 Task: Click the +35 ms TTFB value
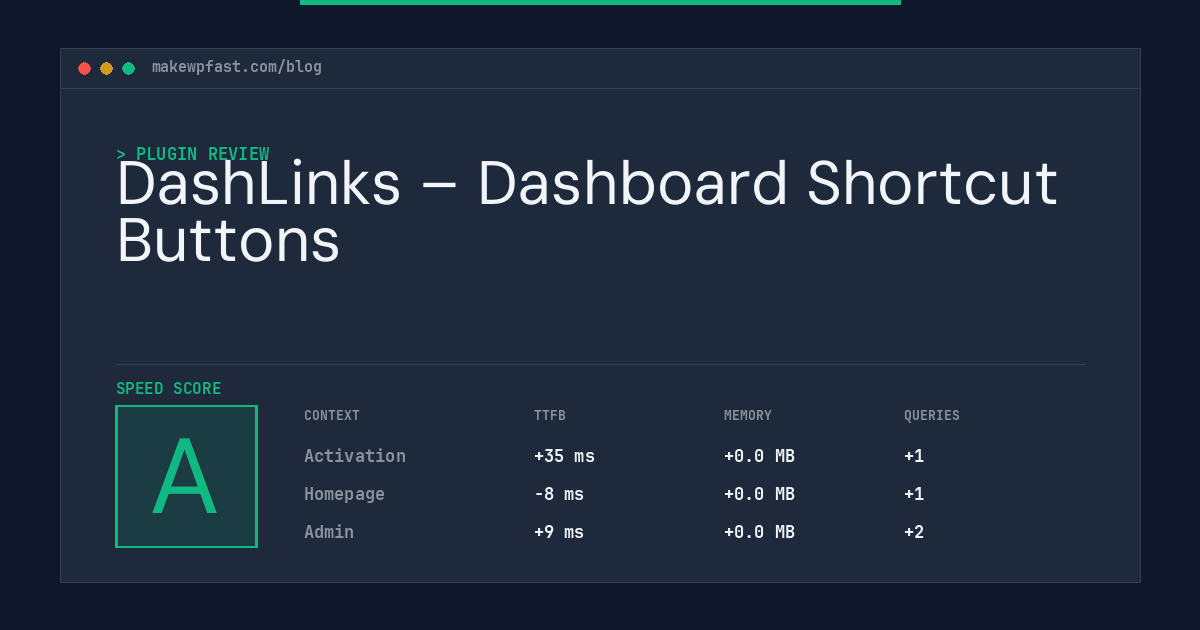tap(564, 456)
